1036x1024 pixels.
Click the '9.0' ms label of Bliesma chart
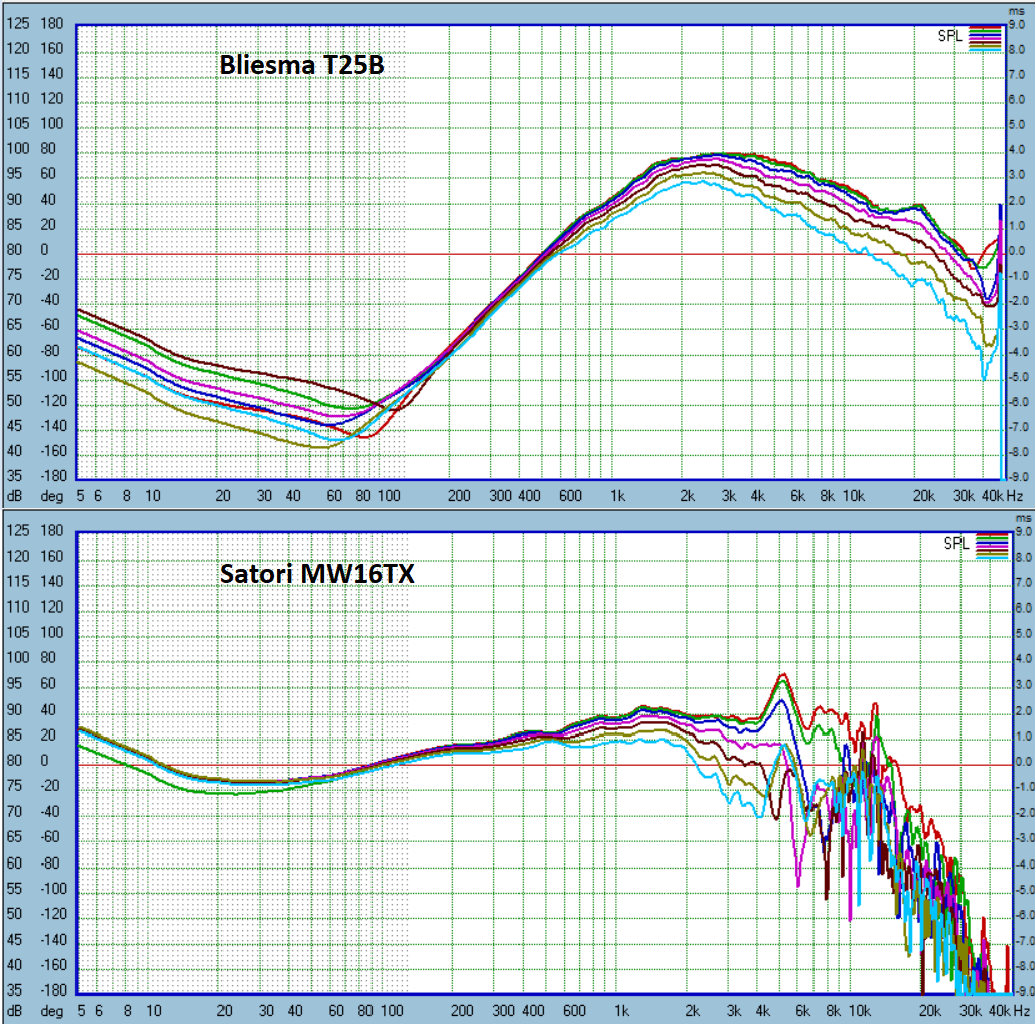pos(1018,24)
